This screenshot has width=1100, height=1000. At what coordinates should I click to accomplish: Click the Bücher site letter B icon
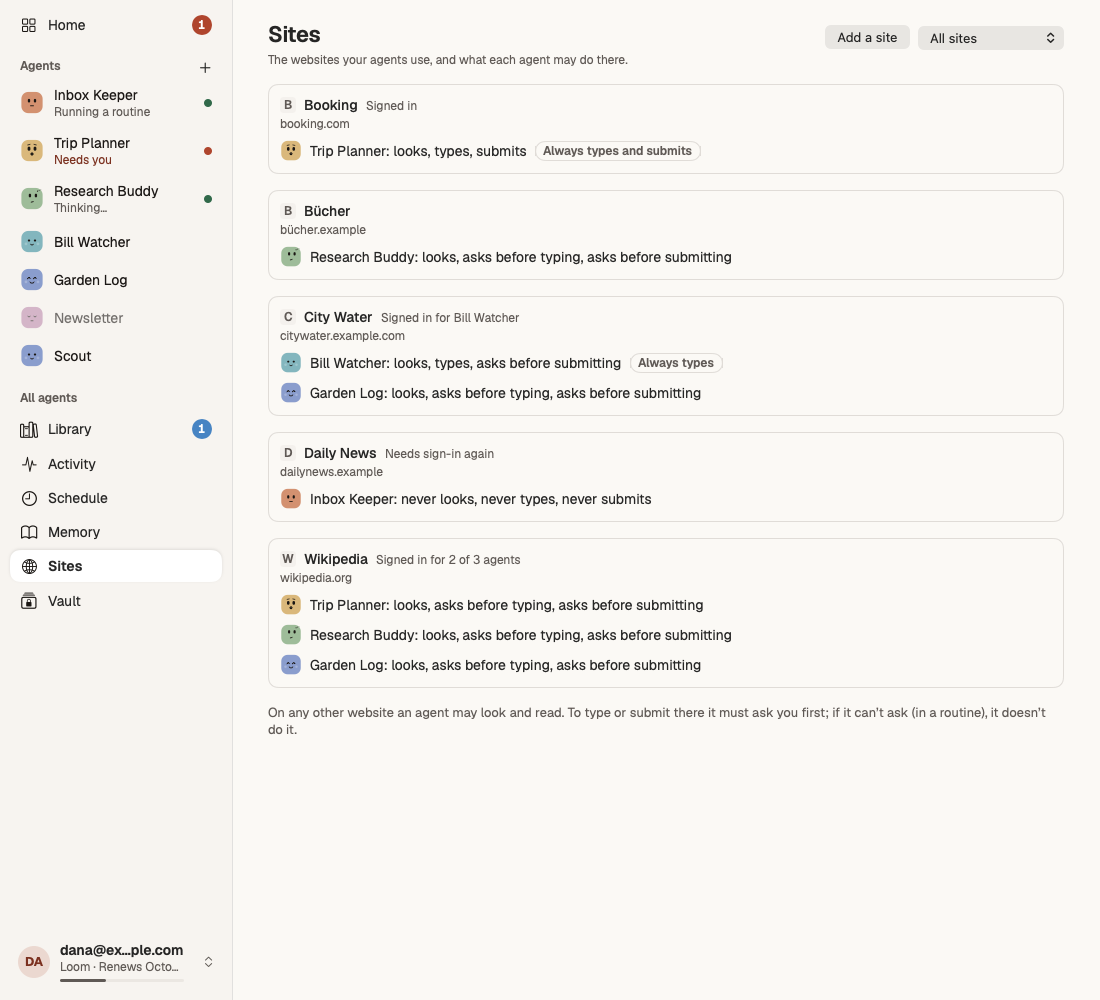tap(288, 211)
